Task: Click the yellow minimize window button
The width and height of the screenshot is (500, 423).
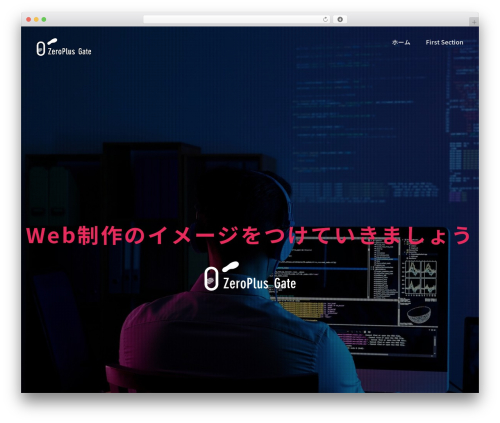Action: [x=36, y=19]
